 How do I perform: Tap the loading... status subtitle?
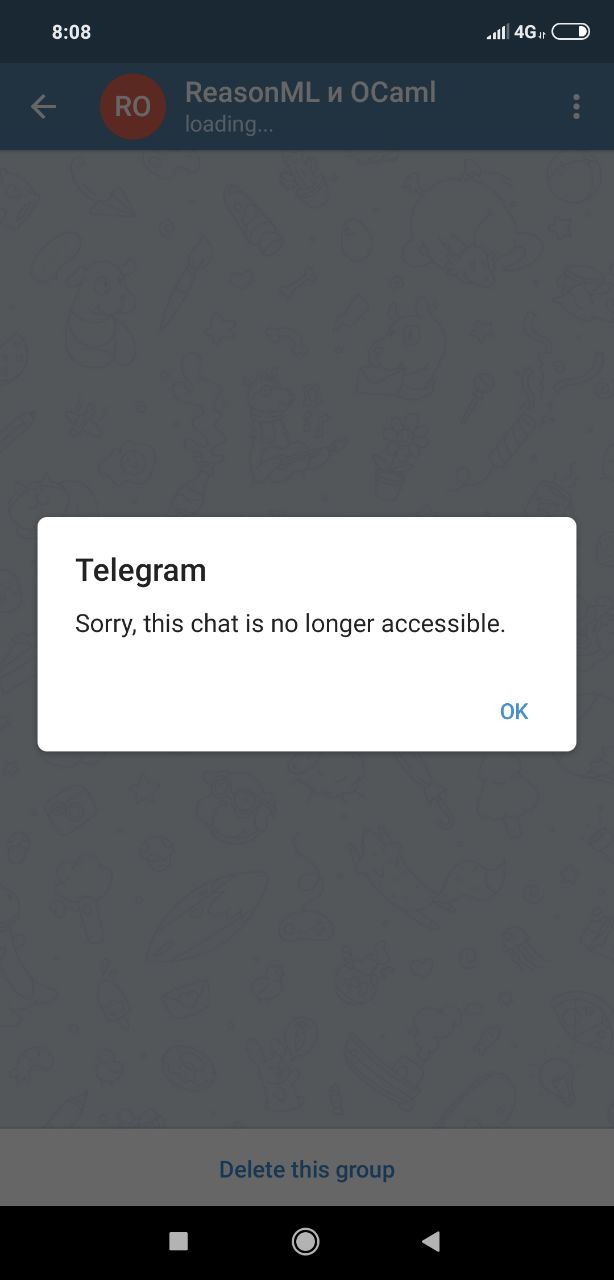[x=229, y=125]
